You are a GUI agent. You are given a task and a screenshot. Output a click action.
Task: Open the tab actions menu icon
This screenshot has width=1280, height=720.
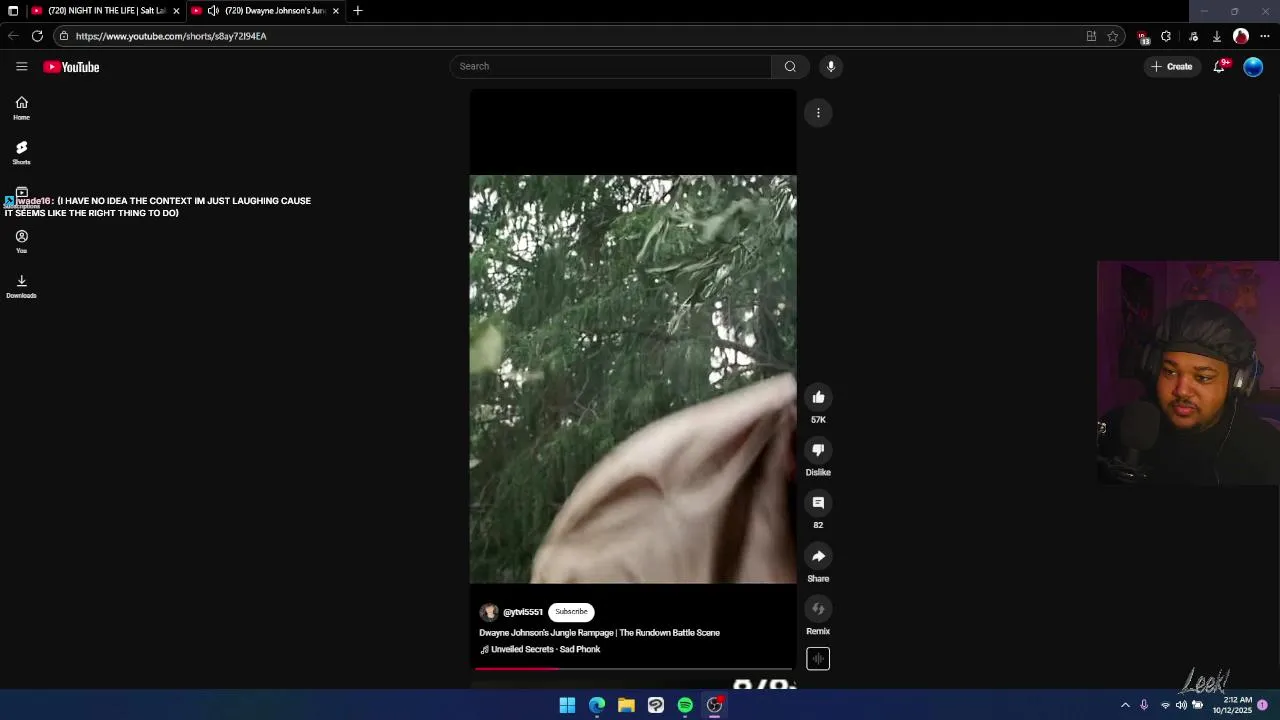pos(13,11)
